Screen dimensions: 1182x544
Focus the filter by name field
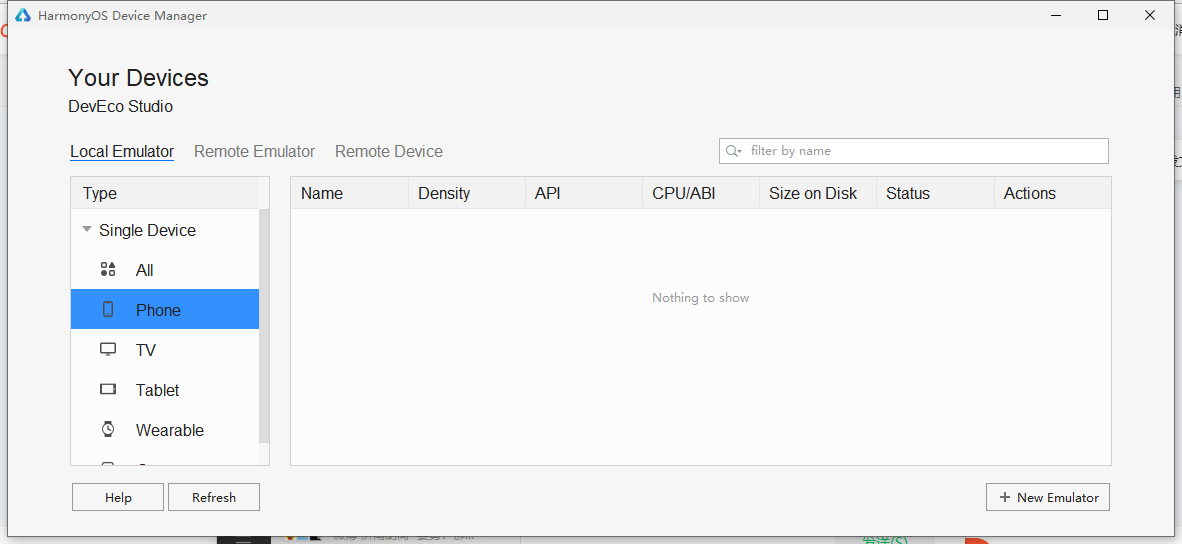914,151
